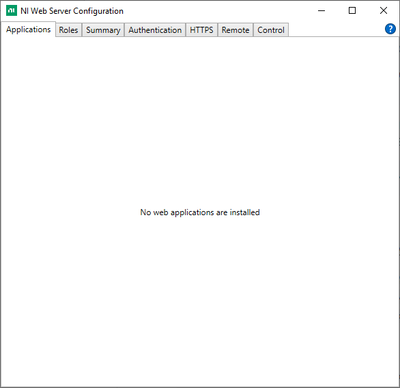This screenshot has width=400, height=388.
Task: Select the HTTPS tab
Action: tap(201, 30)
